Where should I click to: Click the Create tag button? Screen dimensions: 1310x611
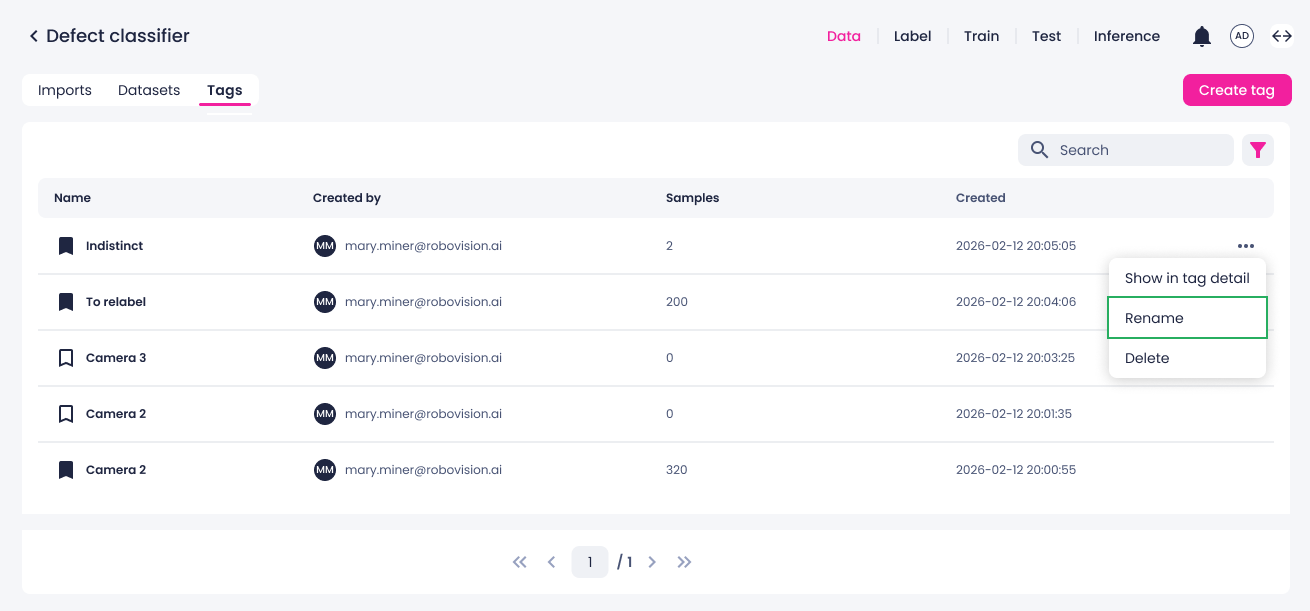[1237, 90]
